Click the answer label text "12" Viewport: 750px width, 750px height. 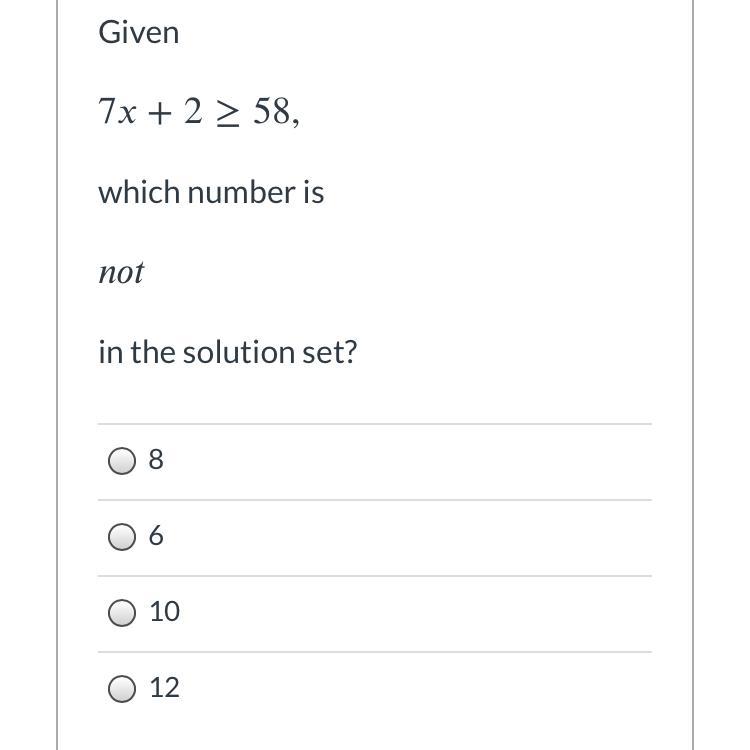tap(164, 688)
